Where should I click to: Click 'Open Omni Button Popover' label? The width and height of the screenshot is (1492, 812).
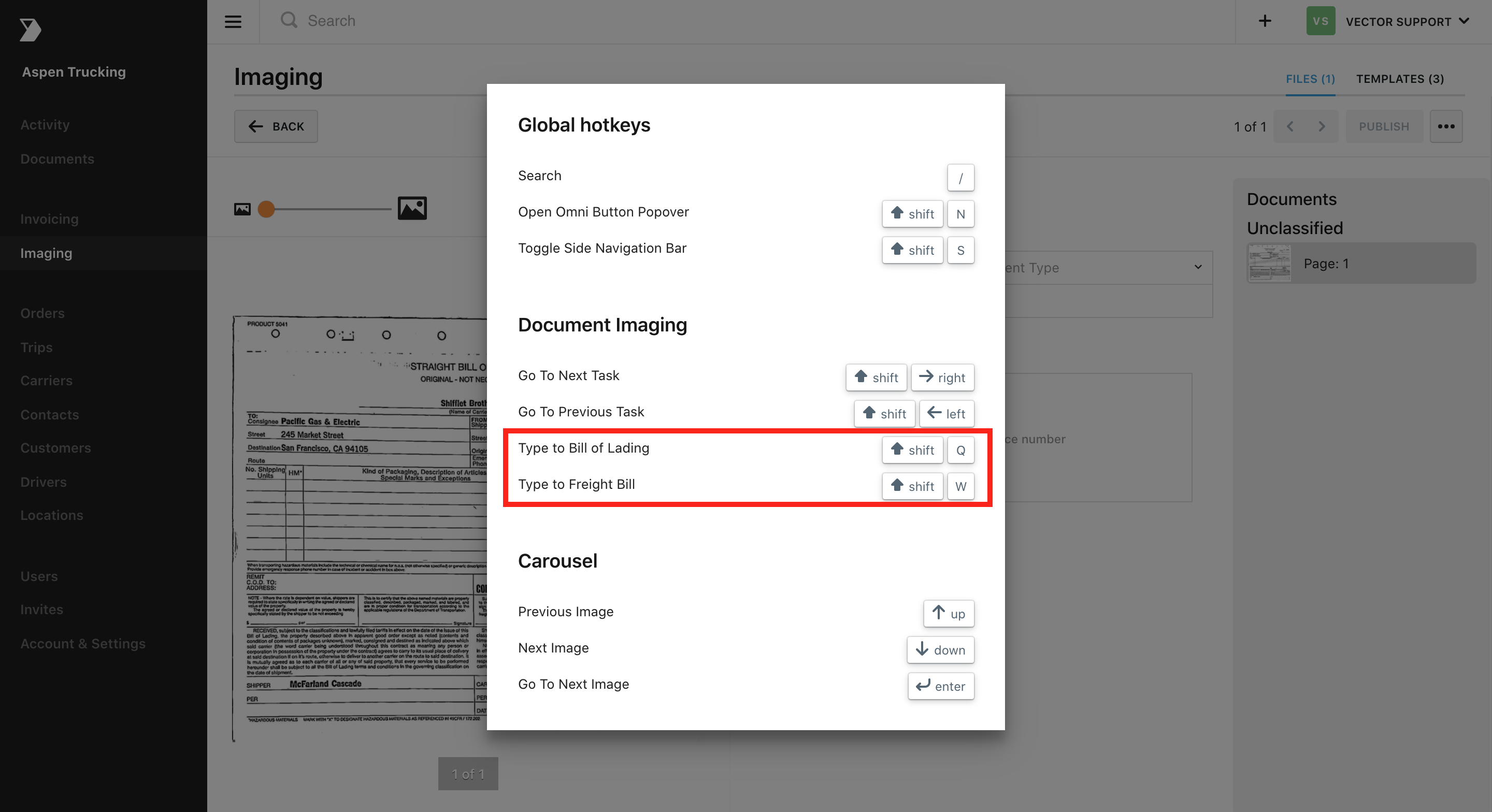[603, 212]
